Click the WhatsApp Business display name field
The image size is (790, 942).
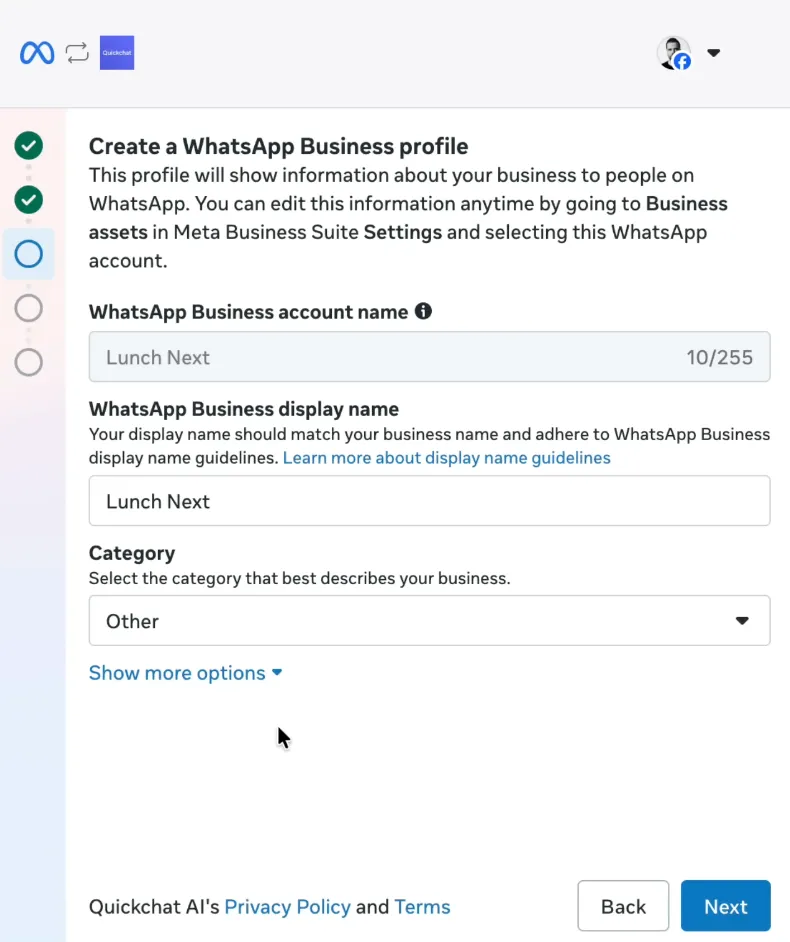pyautogui.click(x=429, y=501)
